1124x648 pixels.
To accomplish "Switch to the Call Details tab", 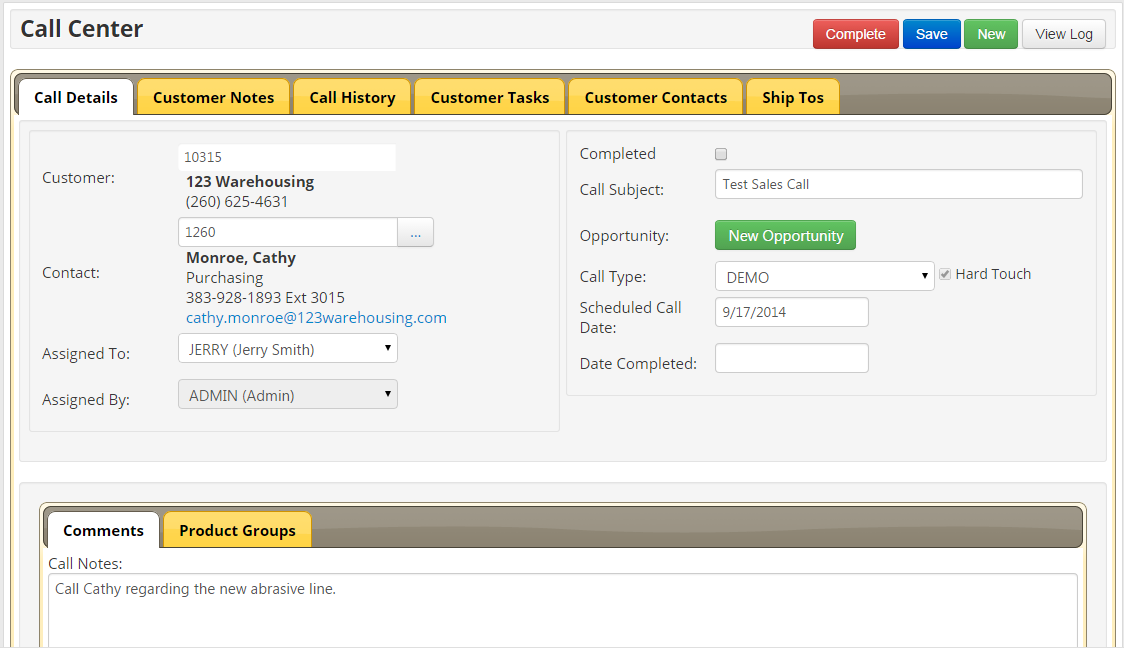I will pyautogui.click(x=76, y=97).
